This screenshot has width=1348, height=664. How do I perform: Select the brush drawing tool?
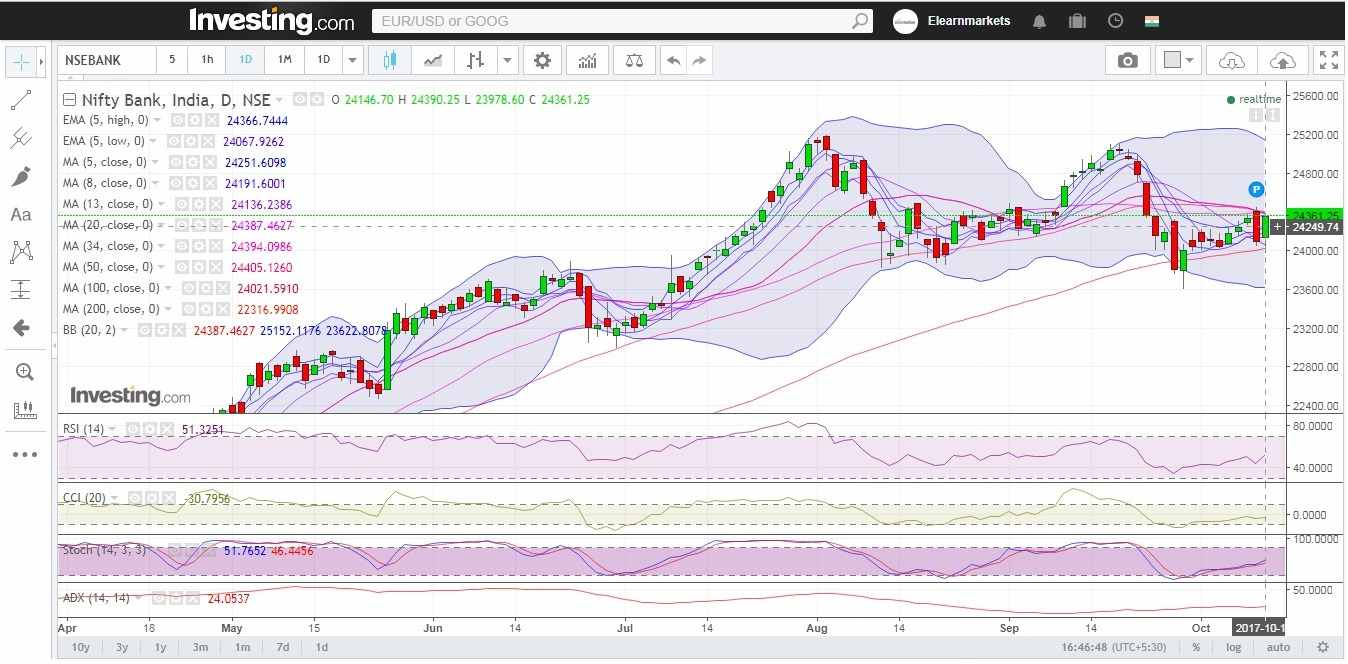pos(21,177)
